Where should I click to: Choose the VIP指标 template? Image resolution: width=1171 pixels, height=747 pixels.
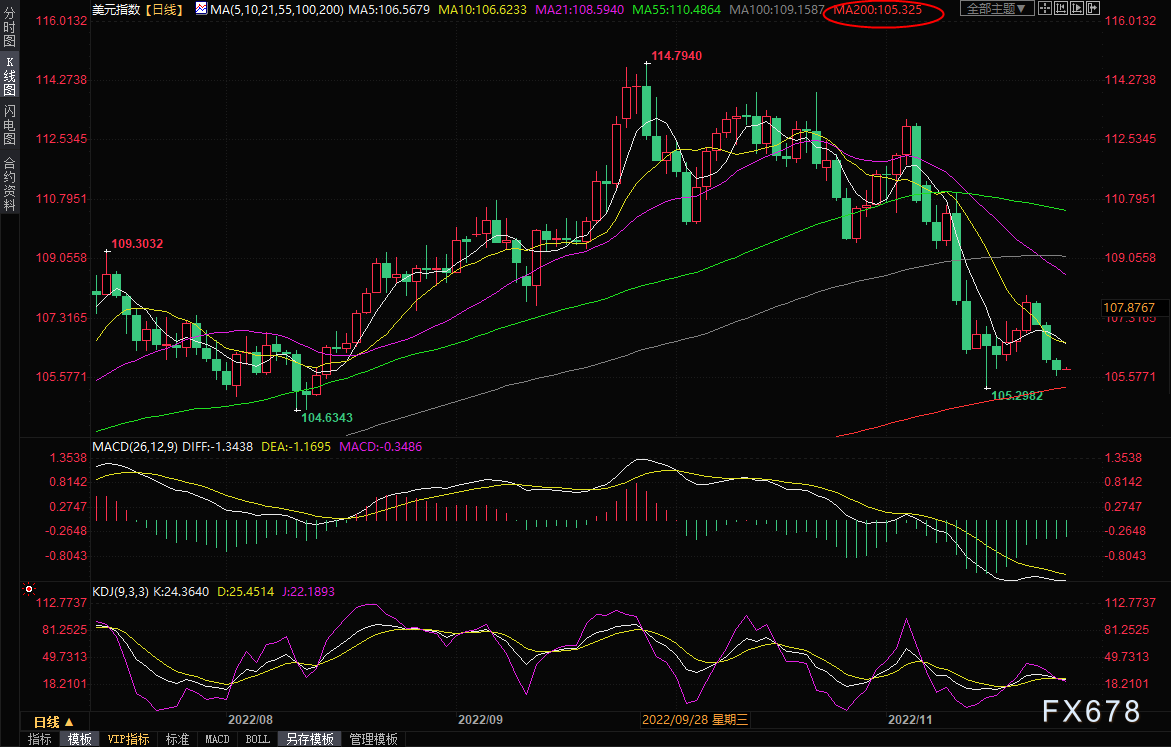tap(129, 739)
